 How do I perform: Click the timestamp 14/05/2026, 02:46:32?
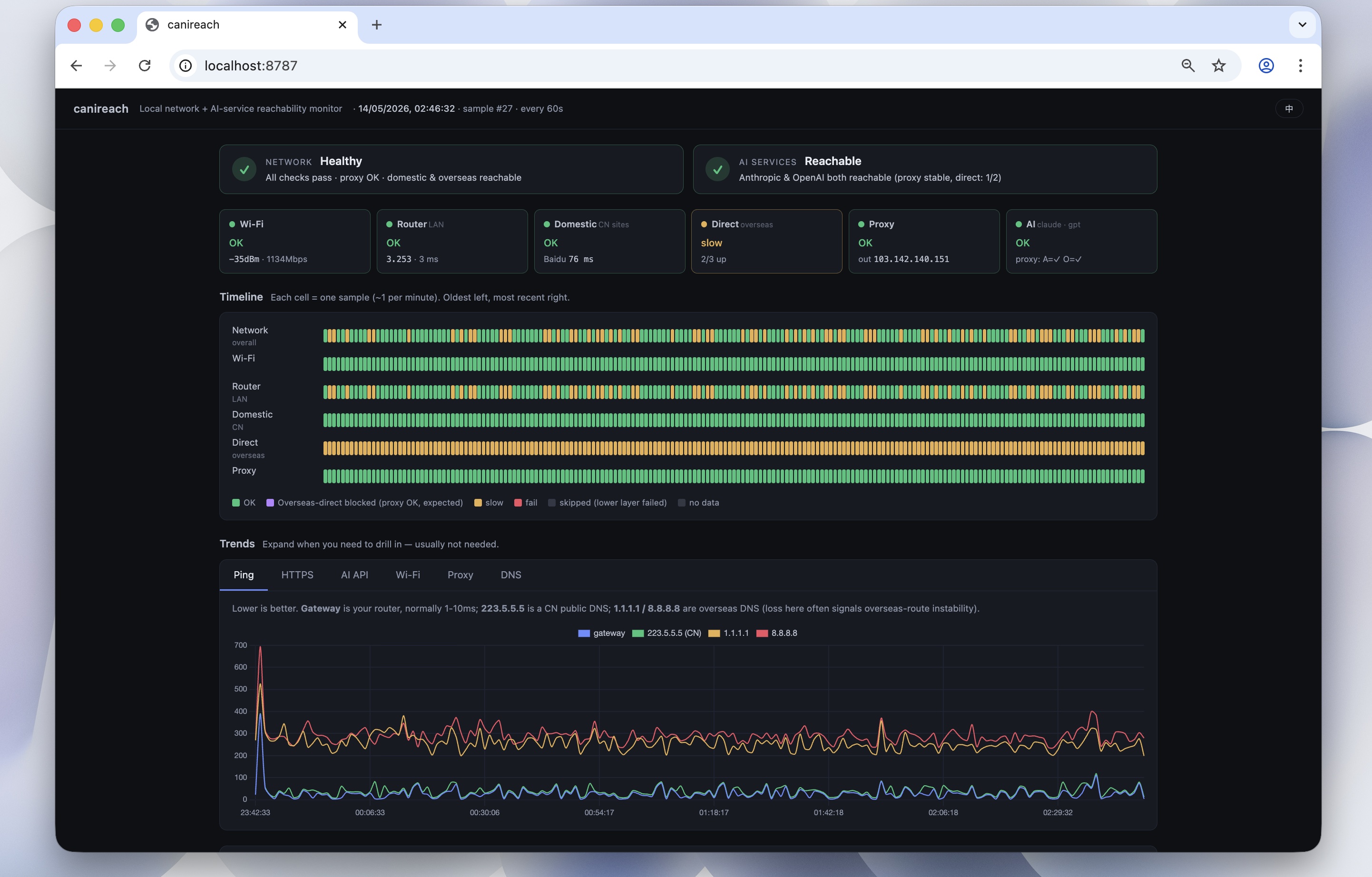406,109
